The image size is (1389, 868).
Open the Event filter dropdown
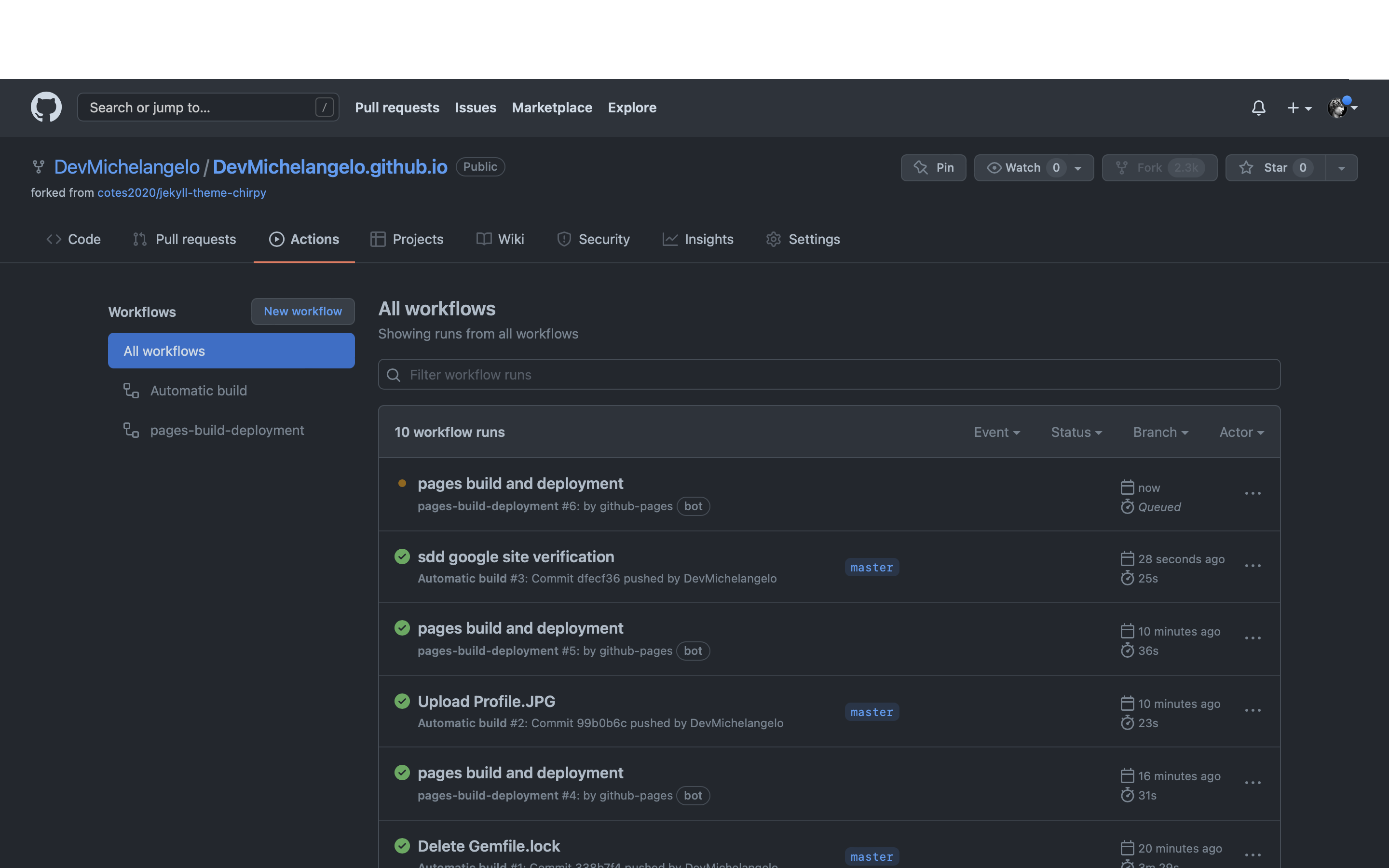(996, 432)
